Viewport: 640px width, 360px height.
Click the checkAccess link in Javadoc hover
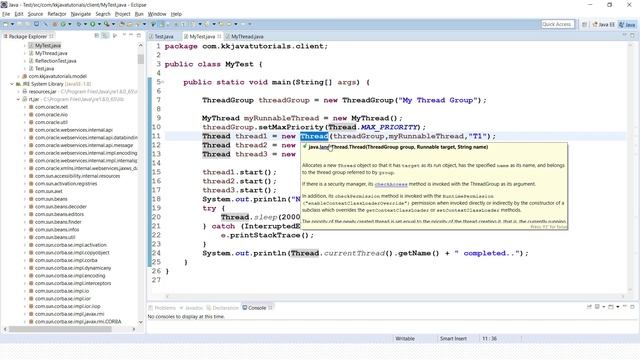[391, 184]
